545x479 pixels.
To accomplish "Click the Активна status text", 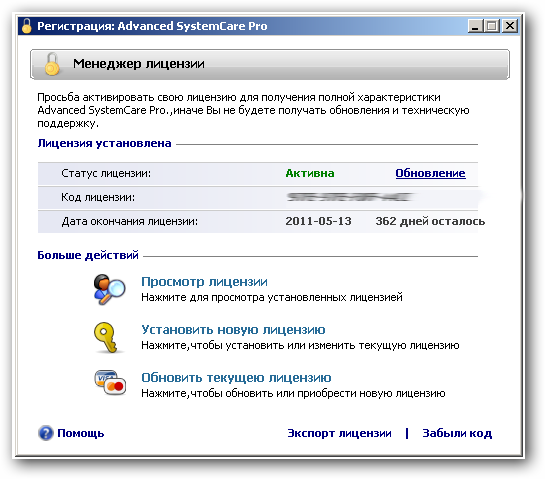I will (x=310, y=173).
